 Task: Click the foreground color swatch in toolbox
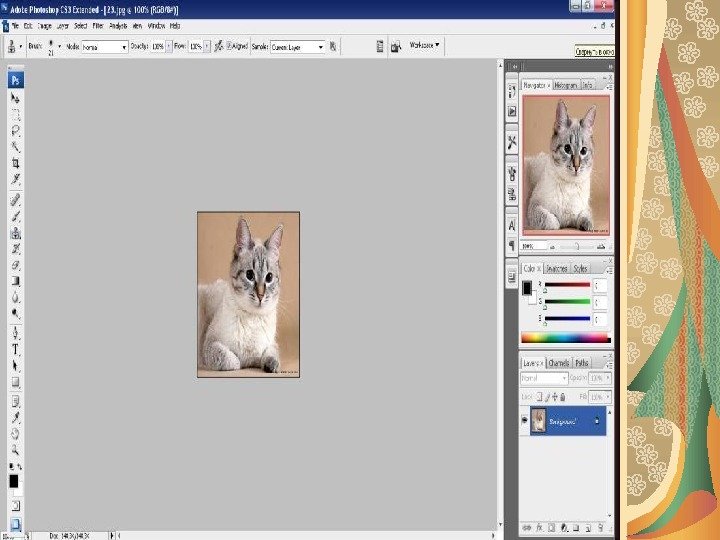(14, 481)
